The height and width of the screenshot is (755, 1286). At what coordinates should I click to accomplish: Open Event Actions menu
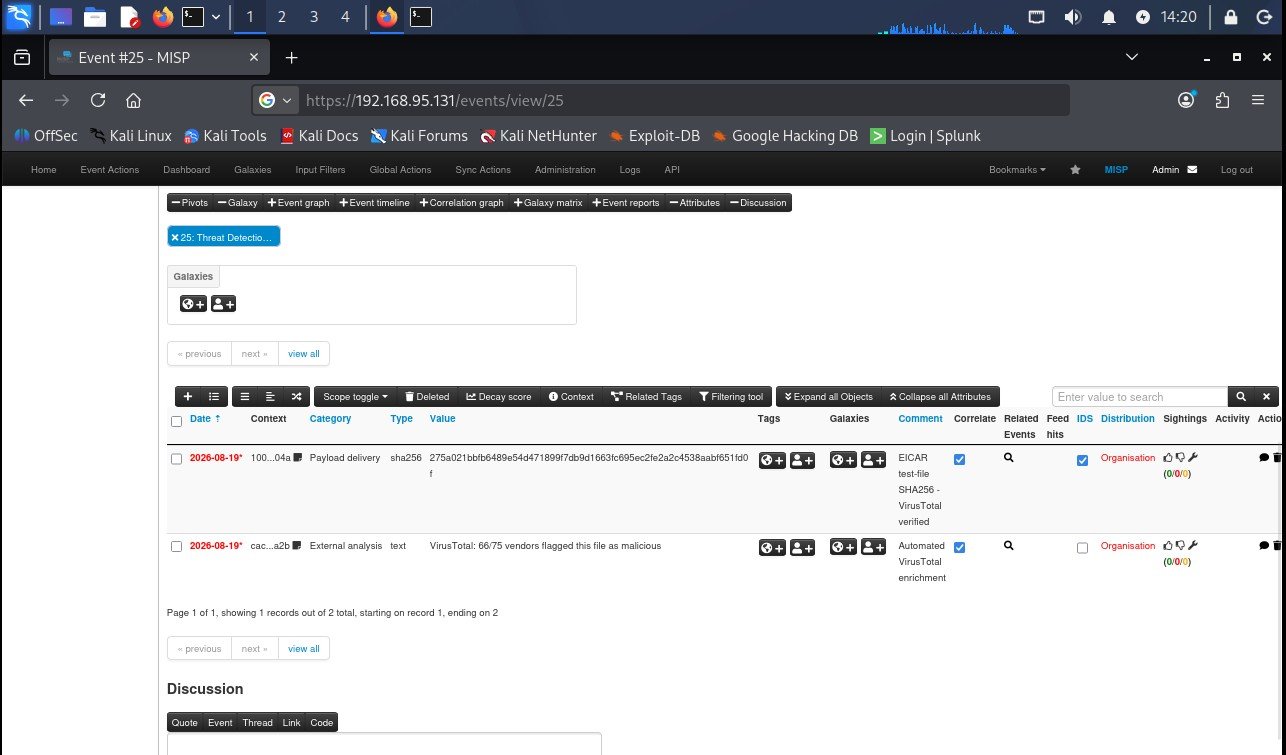tap(110, 170)
